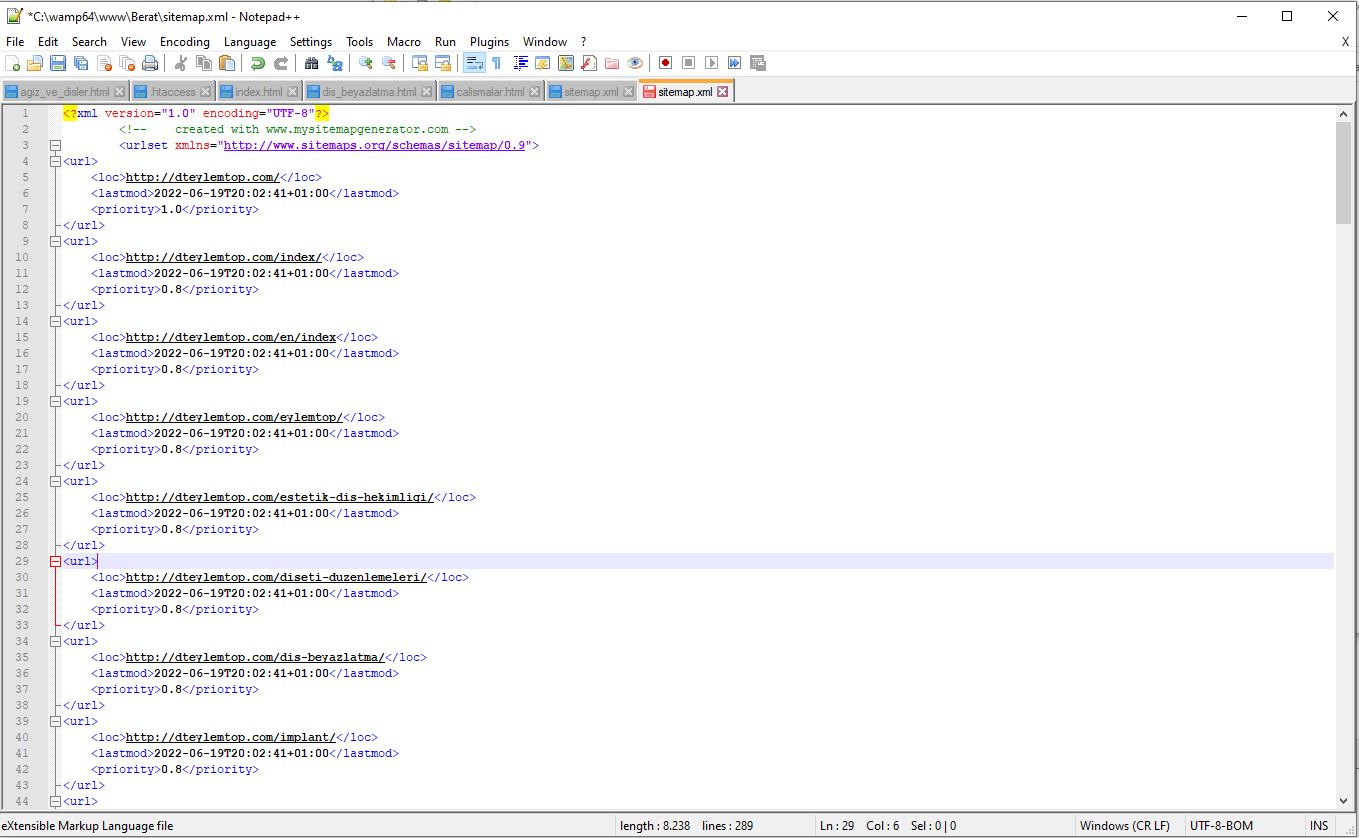This screenshot has width=1359, height=838.
Task: Click the Print toolbar icon
Action: coord(150,63)
